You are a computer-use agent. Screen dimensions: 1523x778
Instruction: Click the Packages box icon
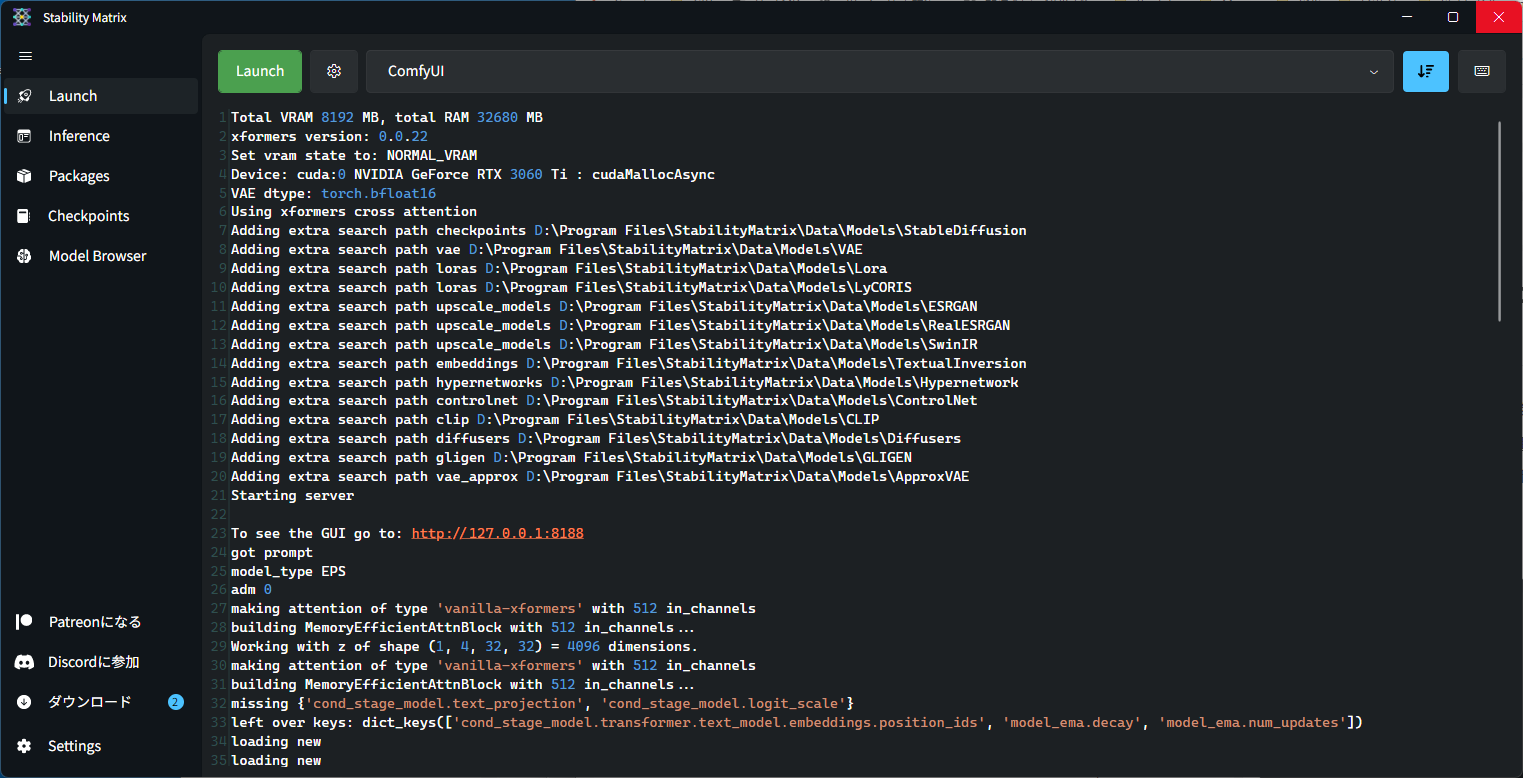pos(24,176)
